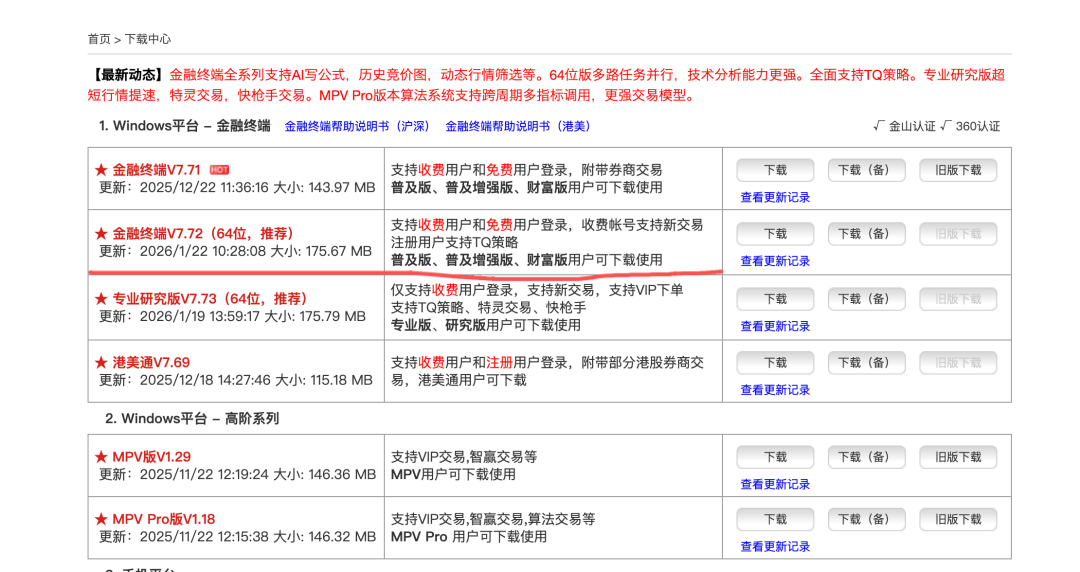View 查看更新记录 for 金融终端V7.72

click(x=775, y=261)
